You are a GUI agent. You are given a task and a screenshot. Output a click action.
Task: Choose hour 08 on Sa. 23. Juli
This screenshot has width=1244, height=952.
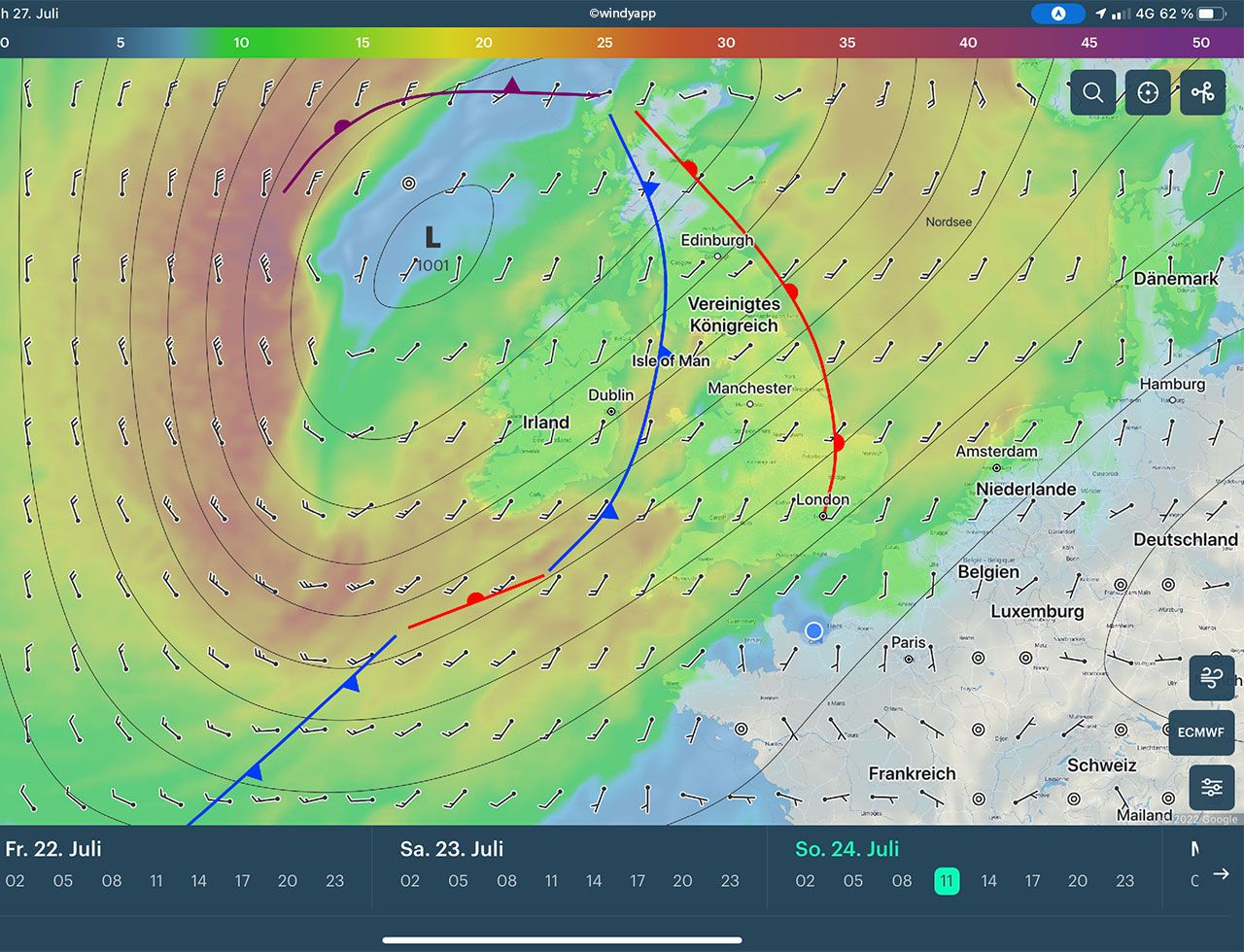tap(506, 881)
